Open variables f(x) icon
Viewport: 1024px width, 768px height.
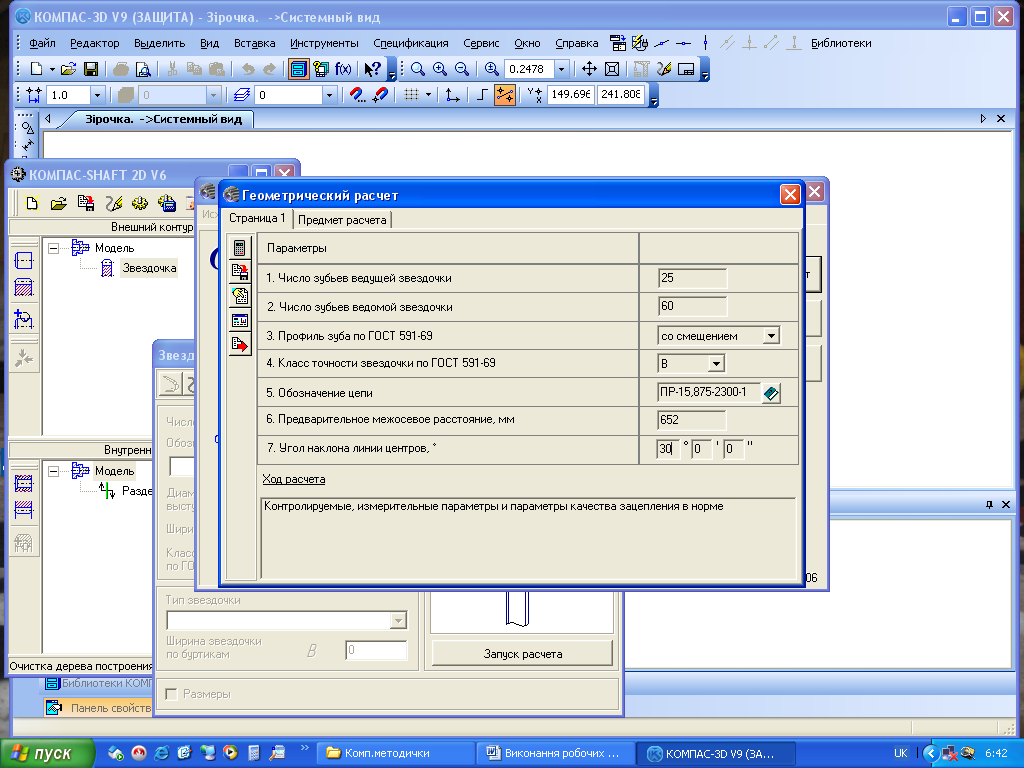click(x=343, y=69)
